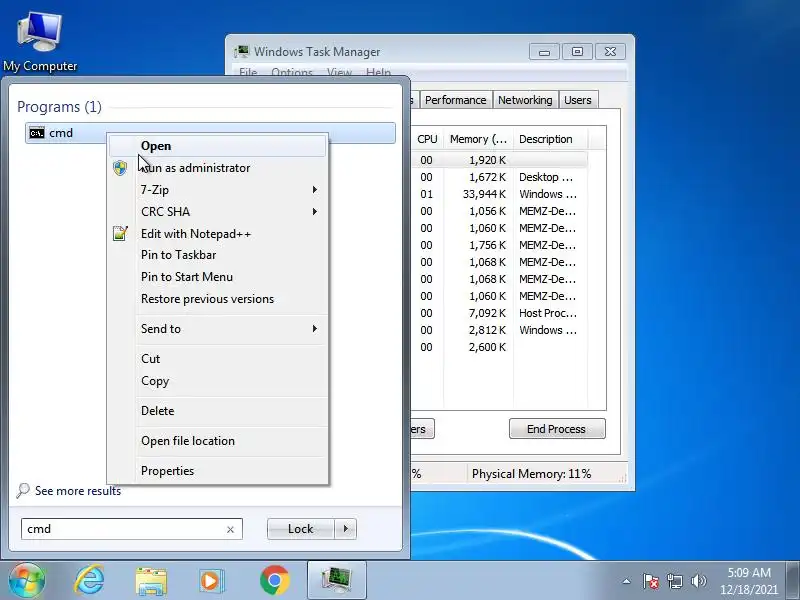Image resolution: width=800 pixels, height=600 pixels.
Task: Click the Task Manager title bar icon
Action: point(241,52)
